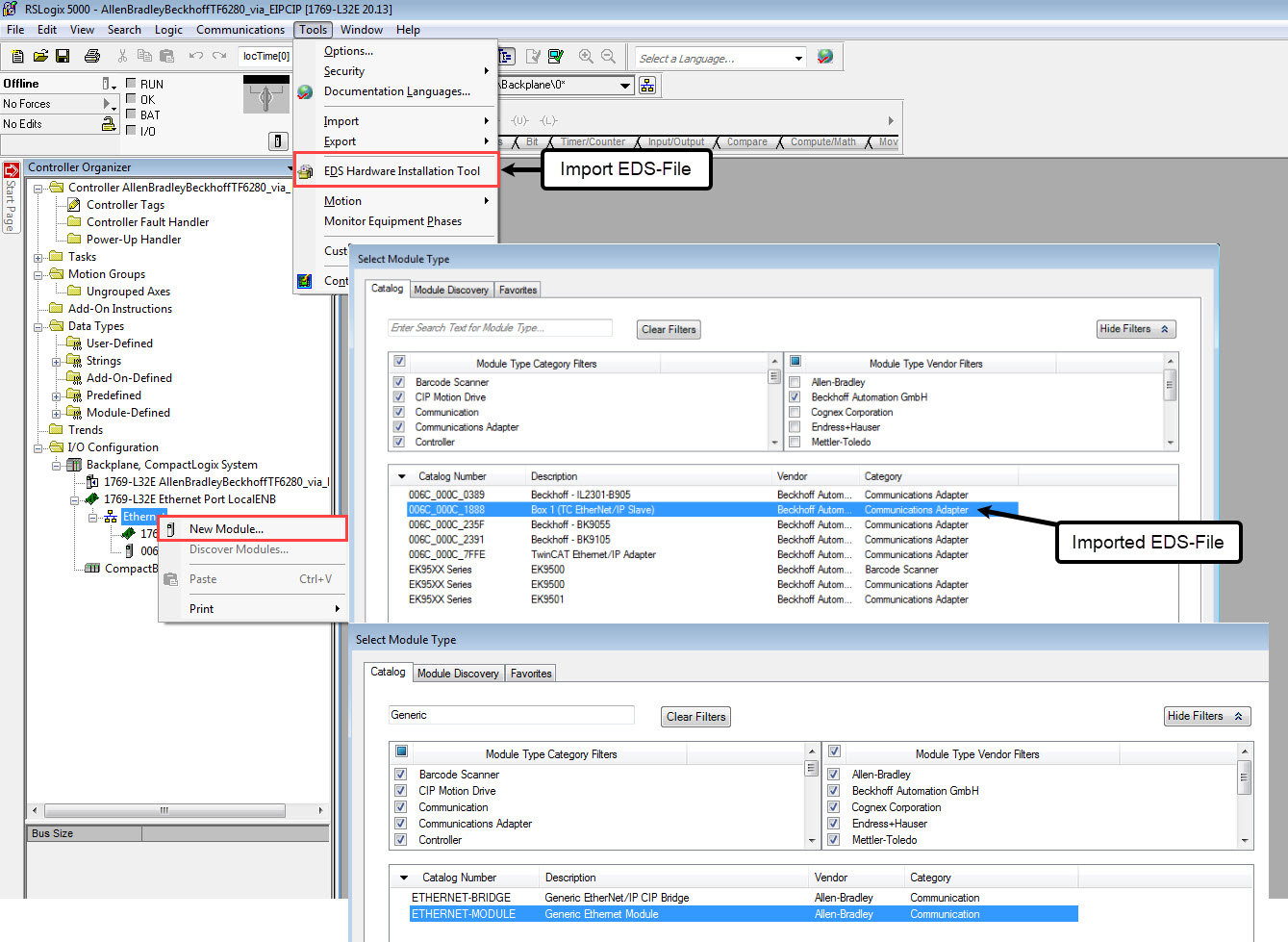Toggle Communications Adapter checkbox in lower dialog
Viewport: 1288px width, 942px height.
pos(400,824)
